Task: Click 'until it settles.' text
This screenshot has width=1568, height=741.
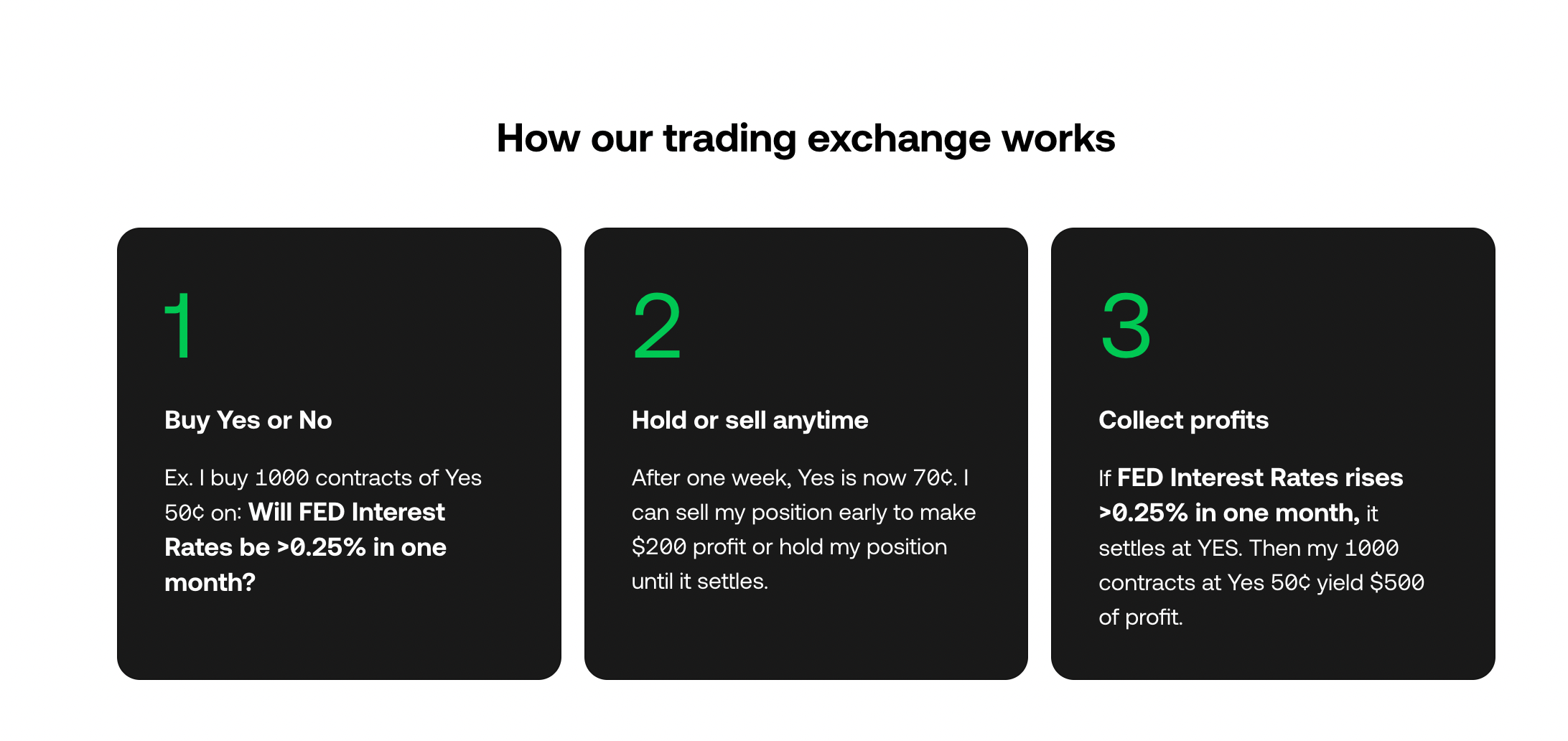Action: pos(700,581)
